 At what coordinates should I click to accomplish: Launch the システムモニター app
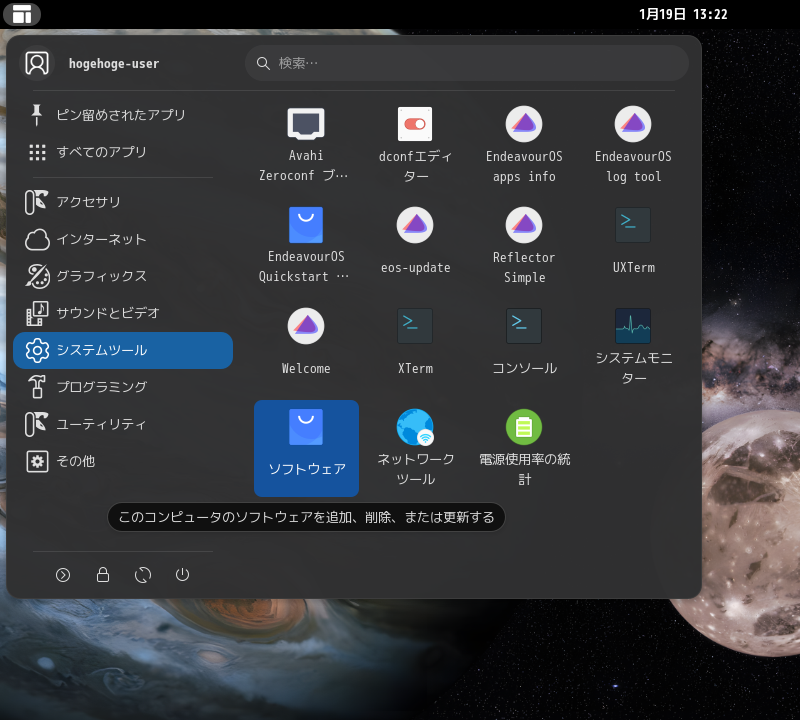(633, 344)
